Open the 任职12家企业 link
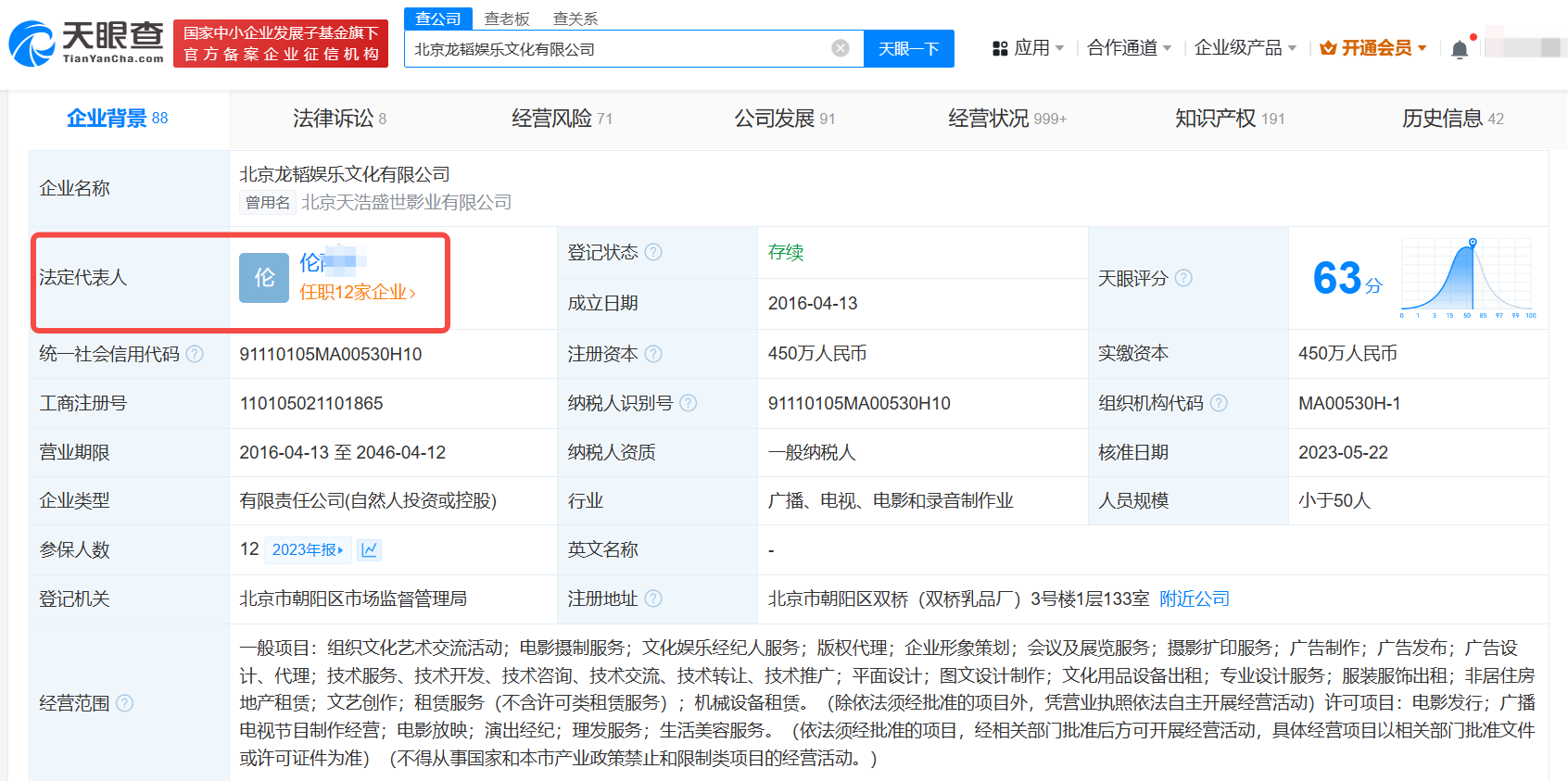Image resolution: width=1568 pixels, height=781 pixels. click(358, 293)
